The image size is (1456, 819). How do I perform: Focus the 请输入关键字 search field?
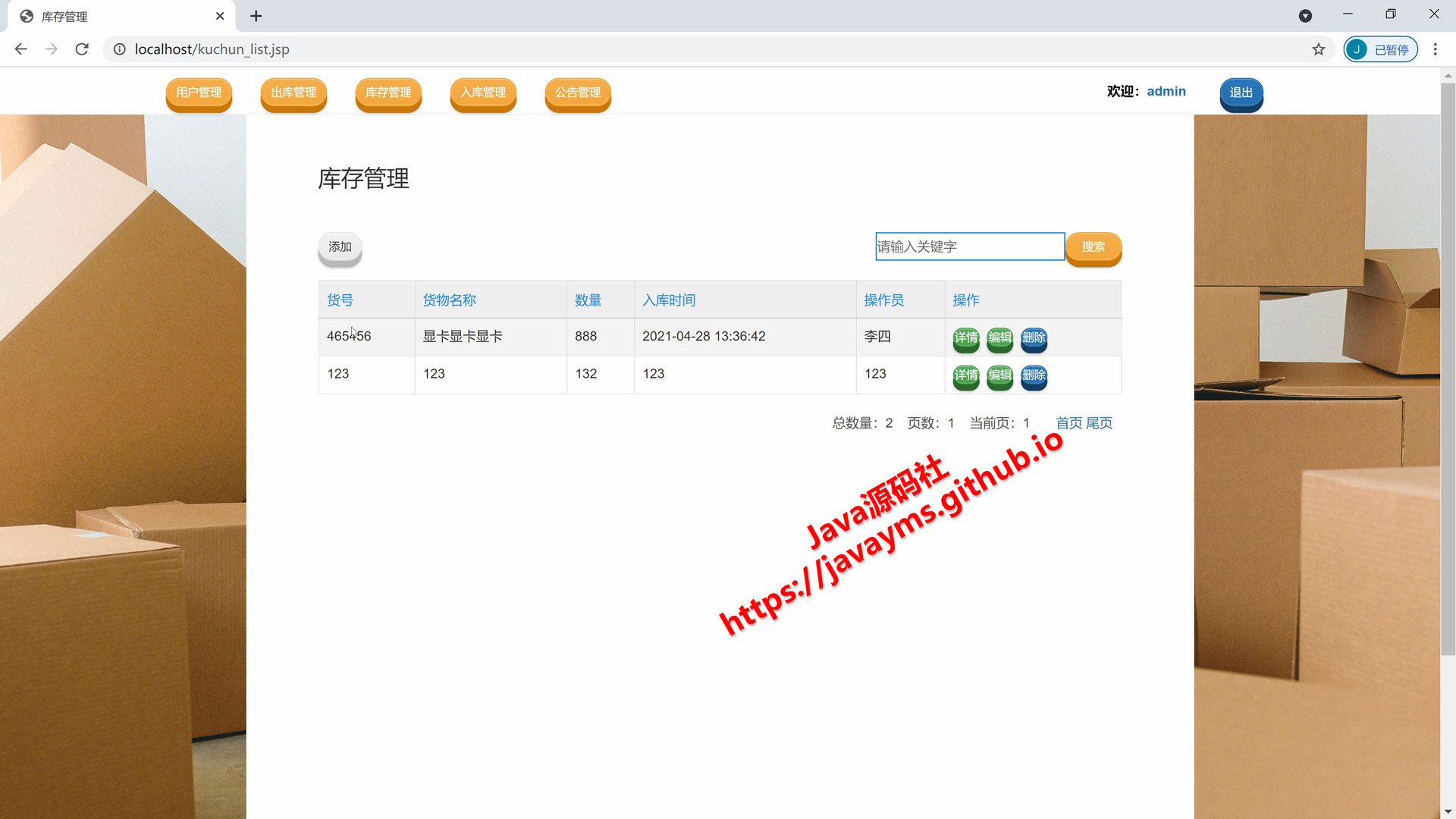click(x=970, y=246)
